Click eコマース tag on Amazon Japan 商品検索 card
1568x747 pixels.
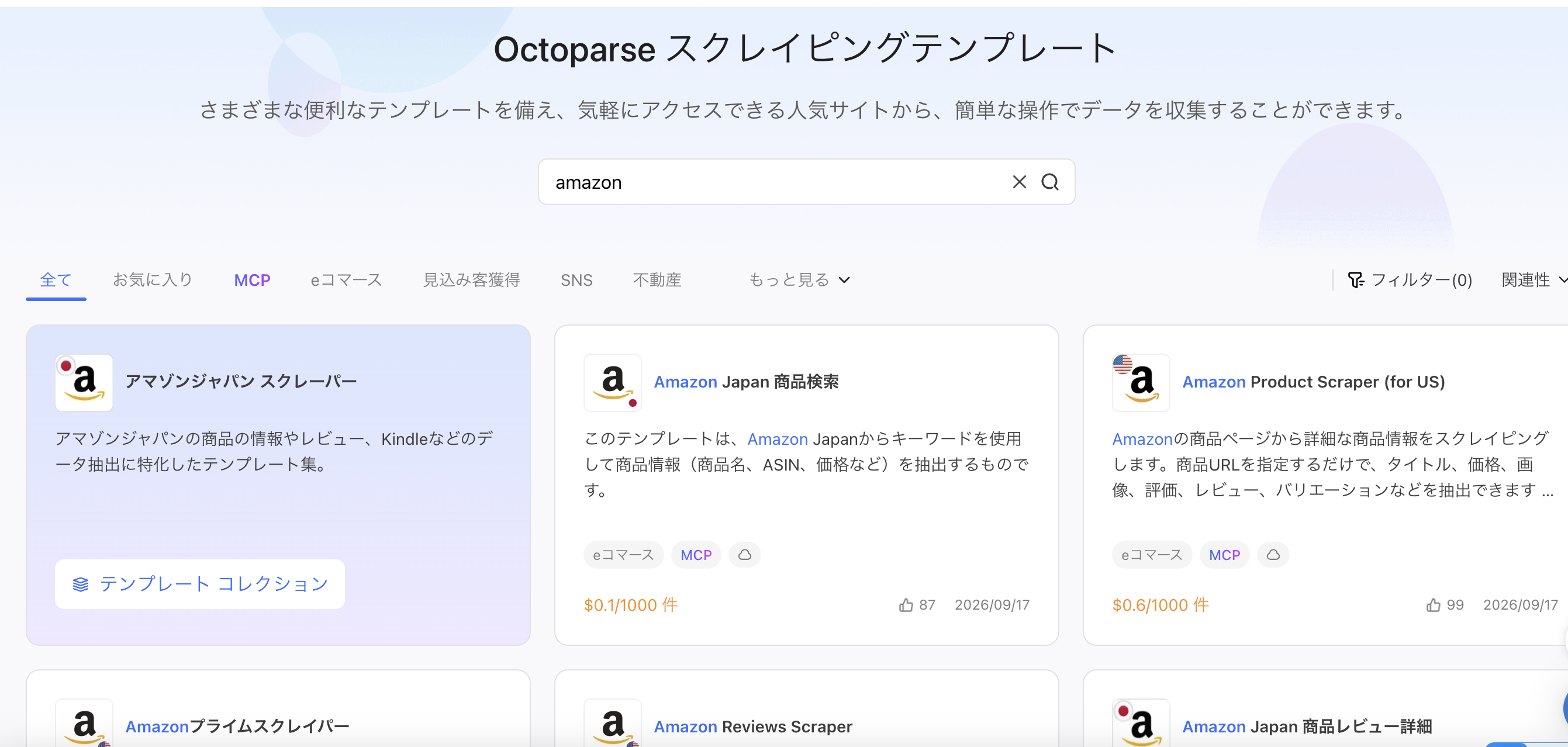(623, 555)
